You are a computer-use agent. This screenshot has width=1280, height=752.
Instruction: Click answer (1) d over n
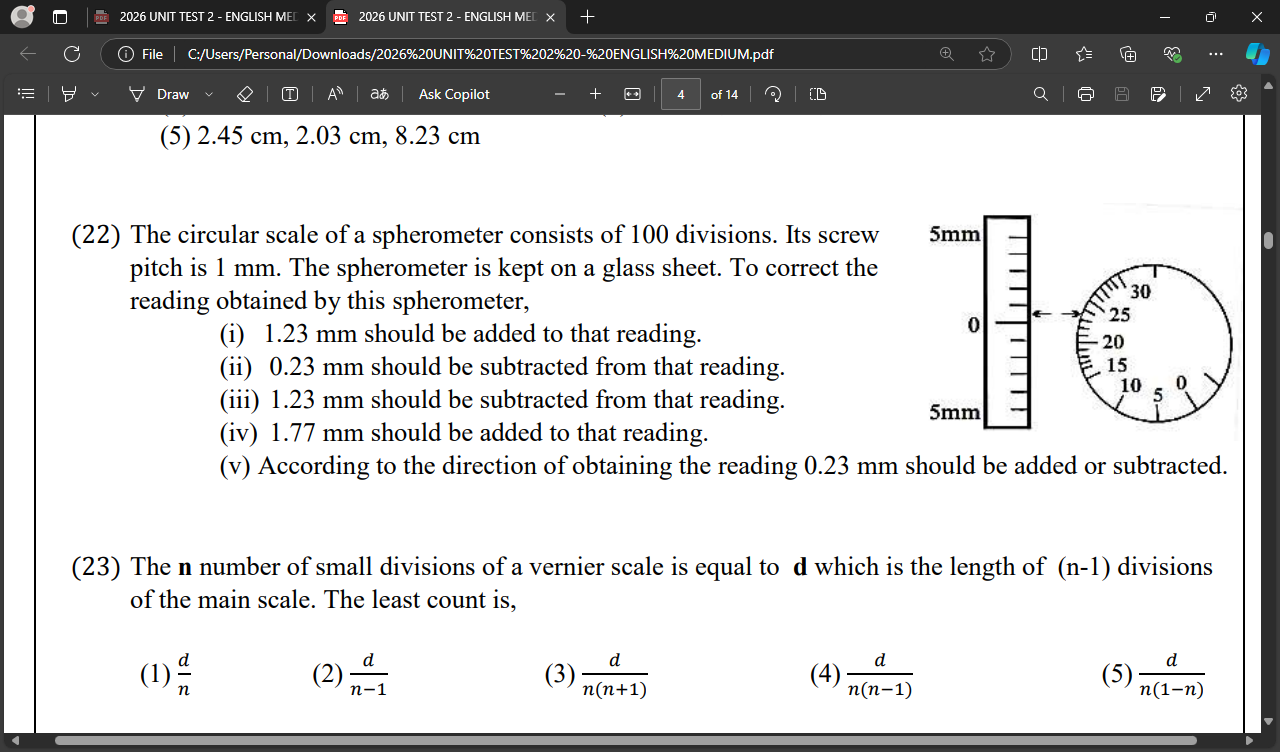click(x=165, y=675)
